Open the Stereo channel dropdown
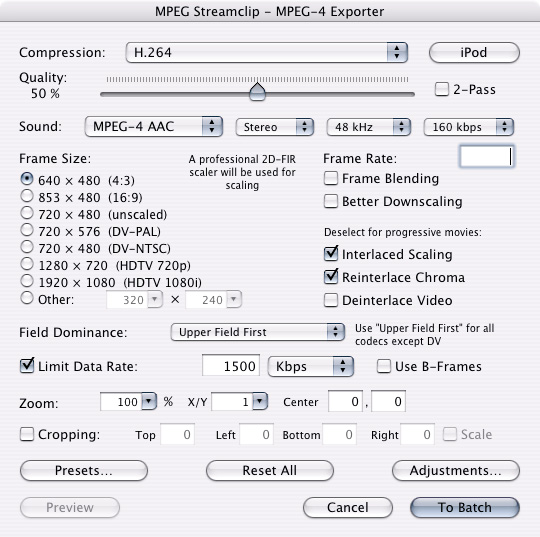This screenshot has height=537, width=540. (274, 127)
